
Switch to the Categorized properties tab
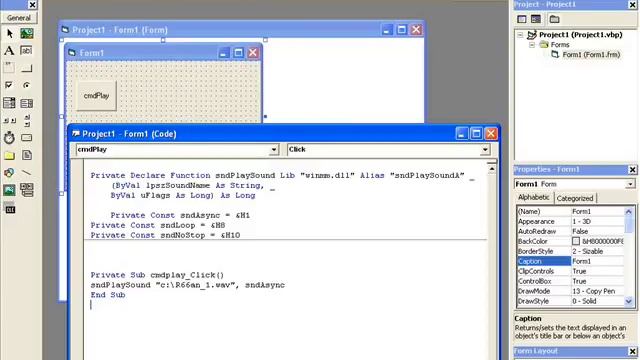coord(575,198)
